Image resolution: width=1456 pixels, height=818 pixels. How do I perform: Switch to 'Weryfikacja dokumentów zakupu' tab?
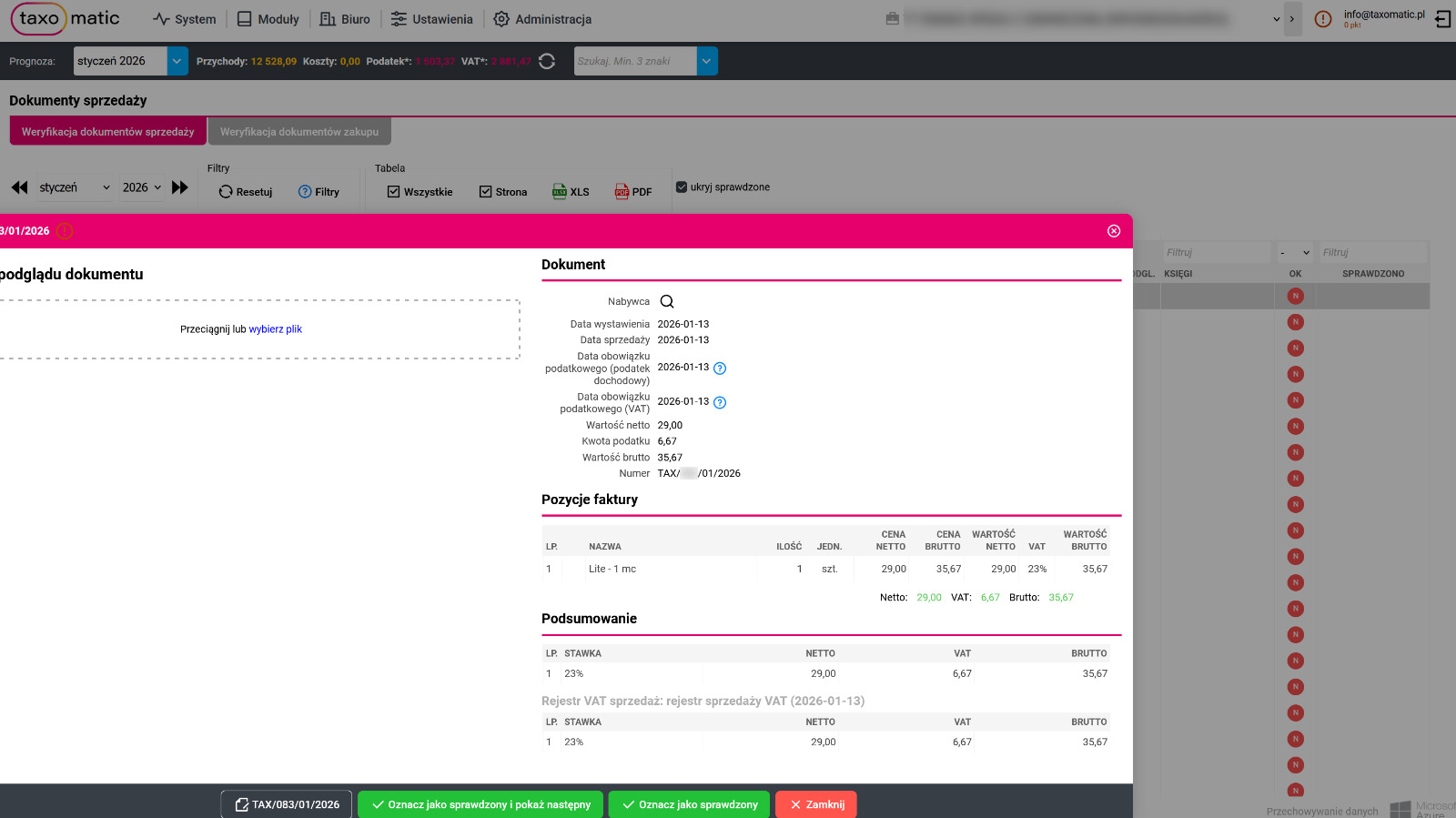tap(299, 132)
